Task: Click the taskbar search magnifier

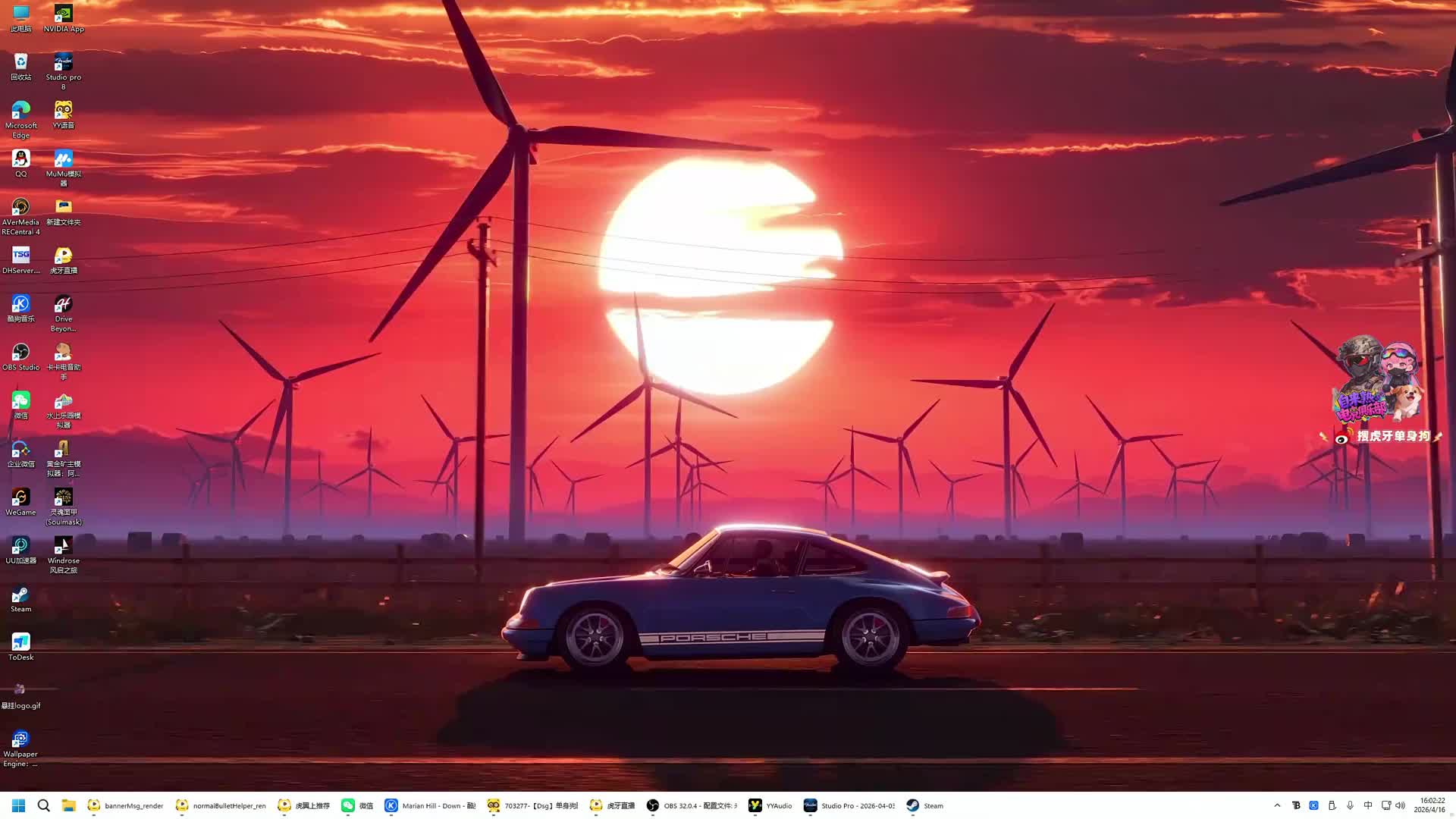Action: coord(44,805)
